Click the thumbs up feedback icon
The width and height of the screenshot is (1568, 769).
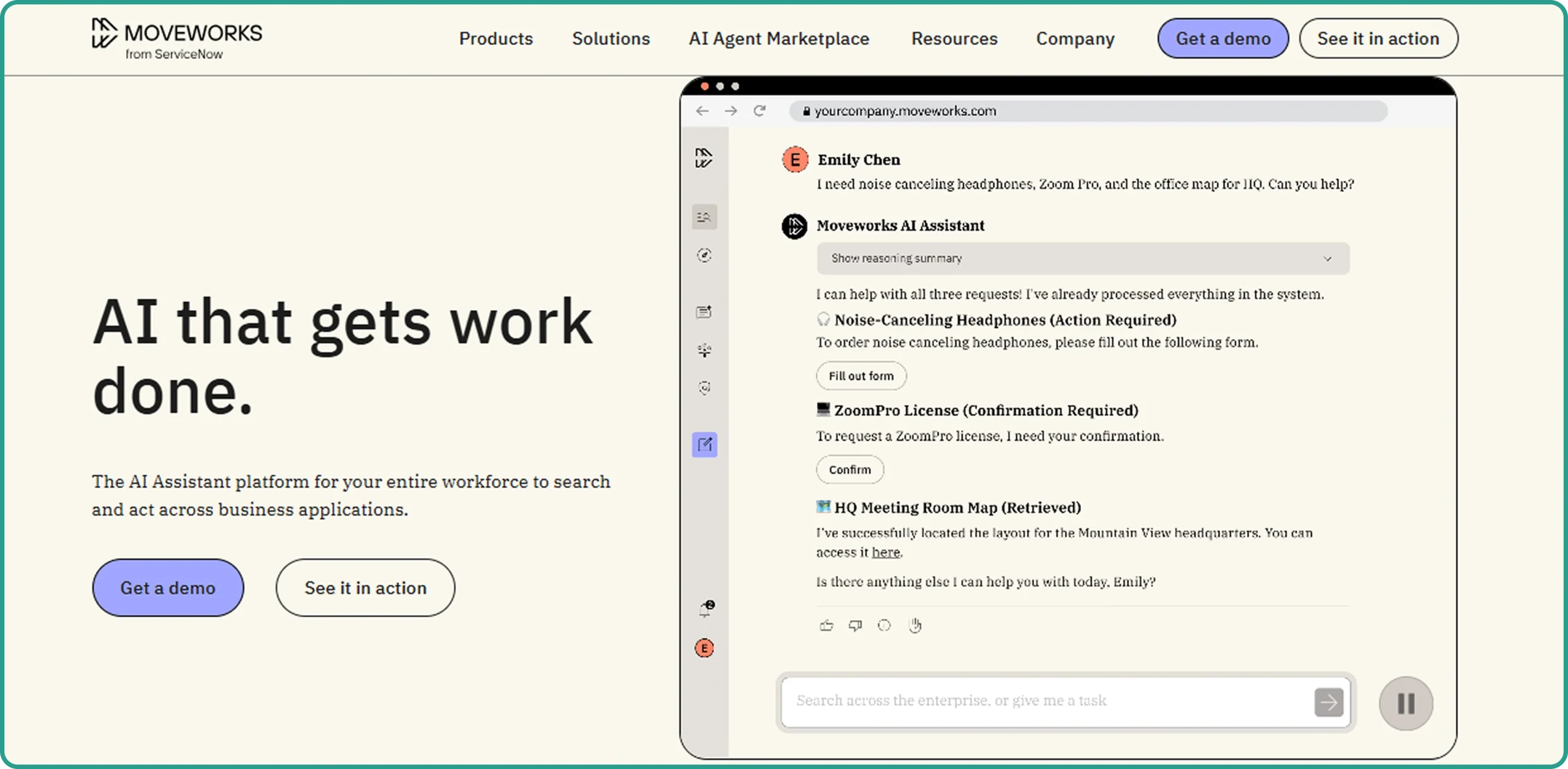(826, 625)
